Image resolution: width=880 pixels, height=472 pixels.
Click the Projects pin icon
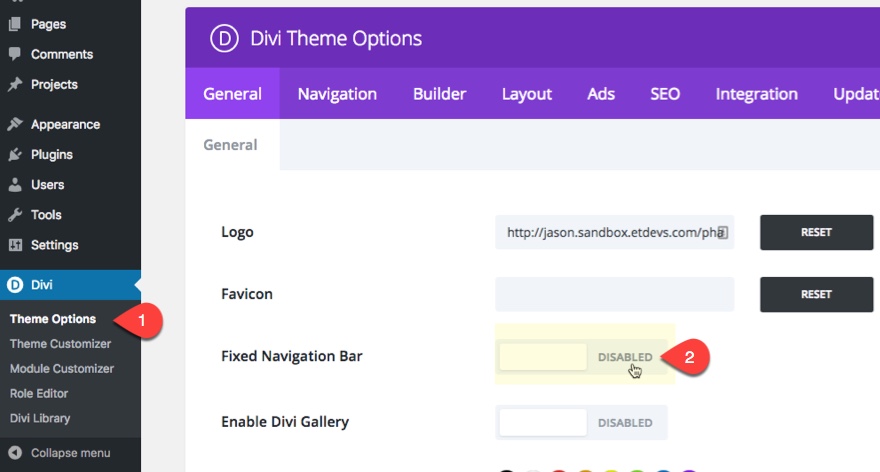click(15, 85)
